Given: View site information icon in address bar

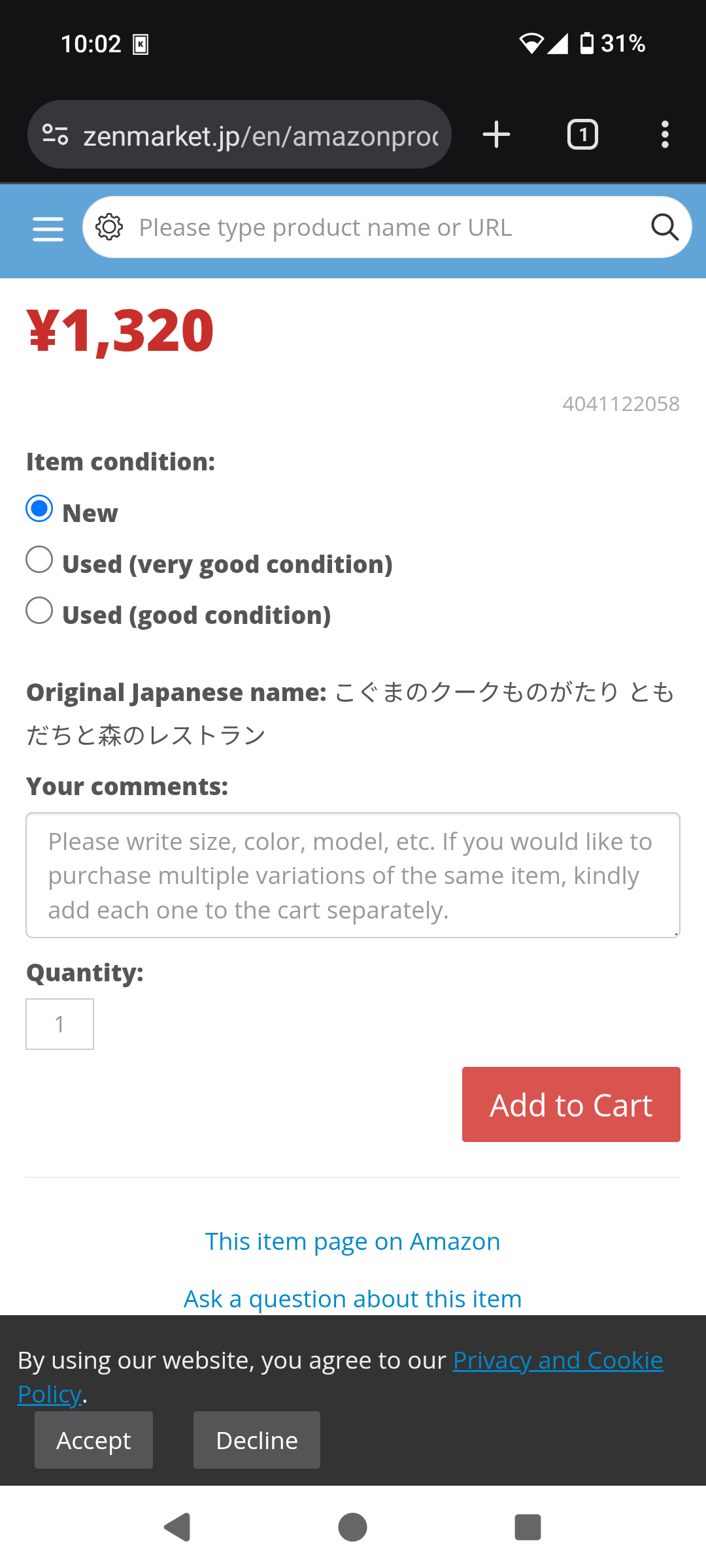Looking at the screenshot, I should point(56,135).
